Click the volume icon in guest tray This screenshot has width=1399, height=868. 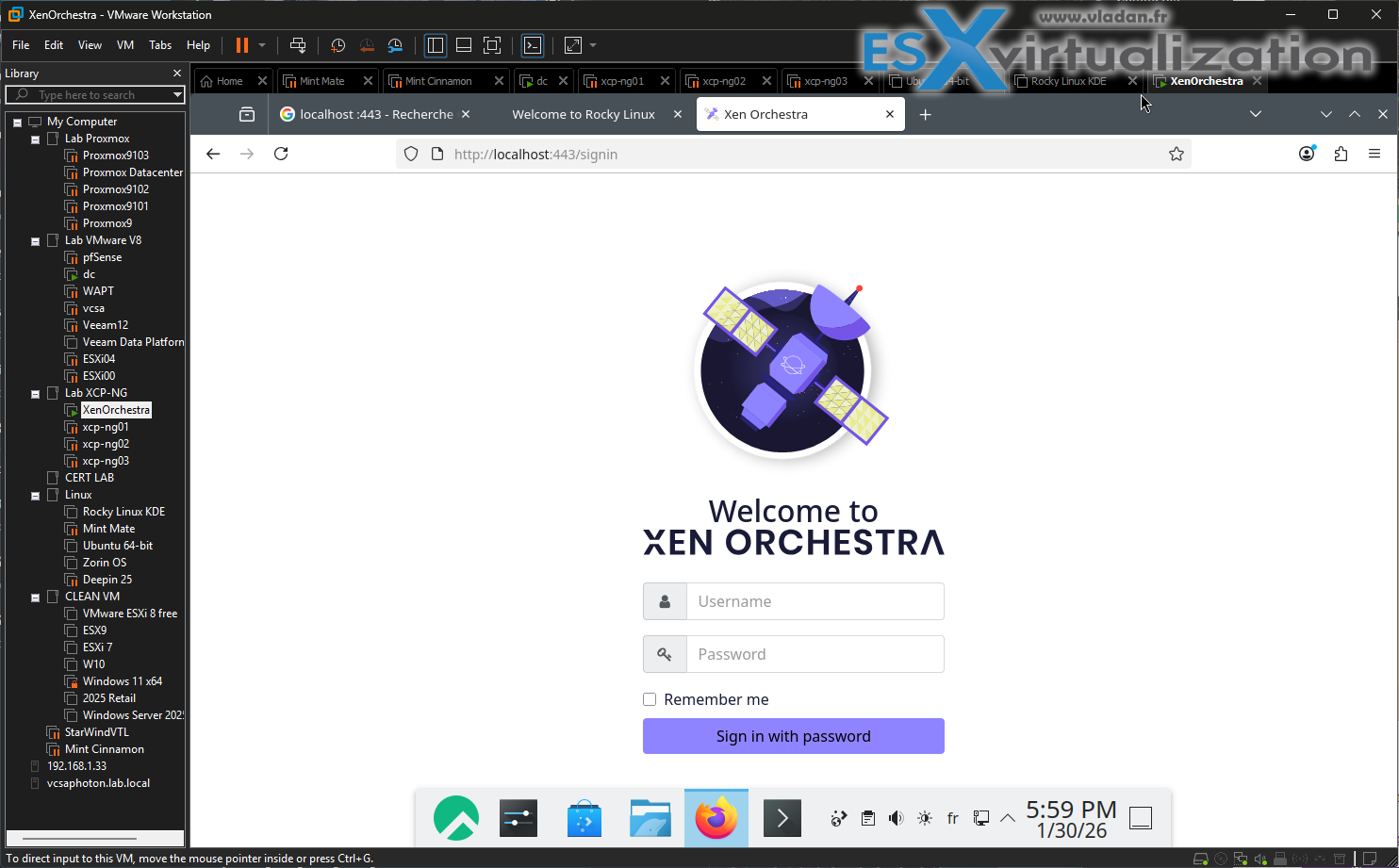click(896, 818)
